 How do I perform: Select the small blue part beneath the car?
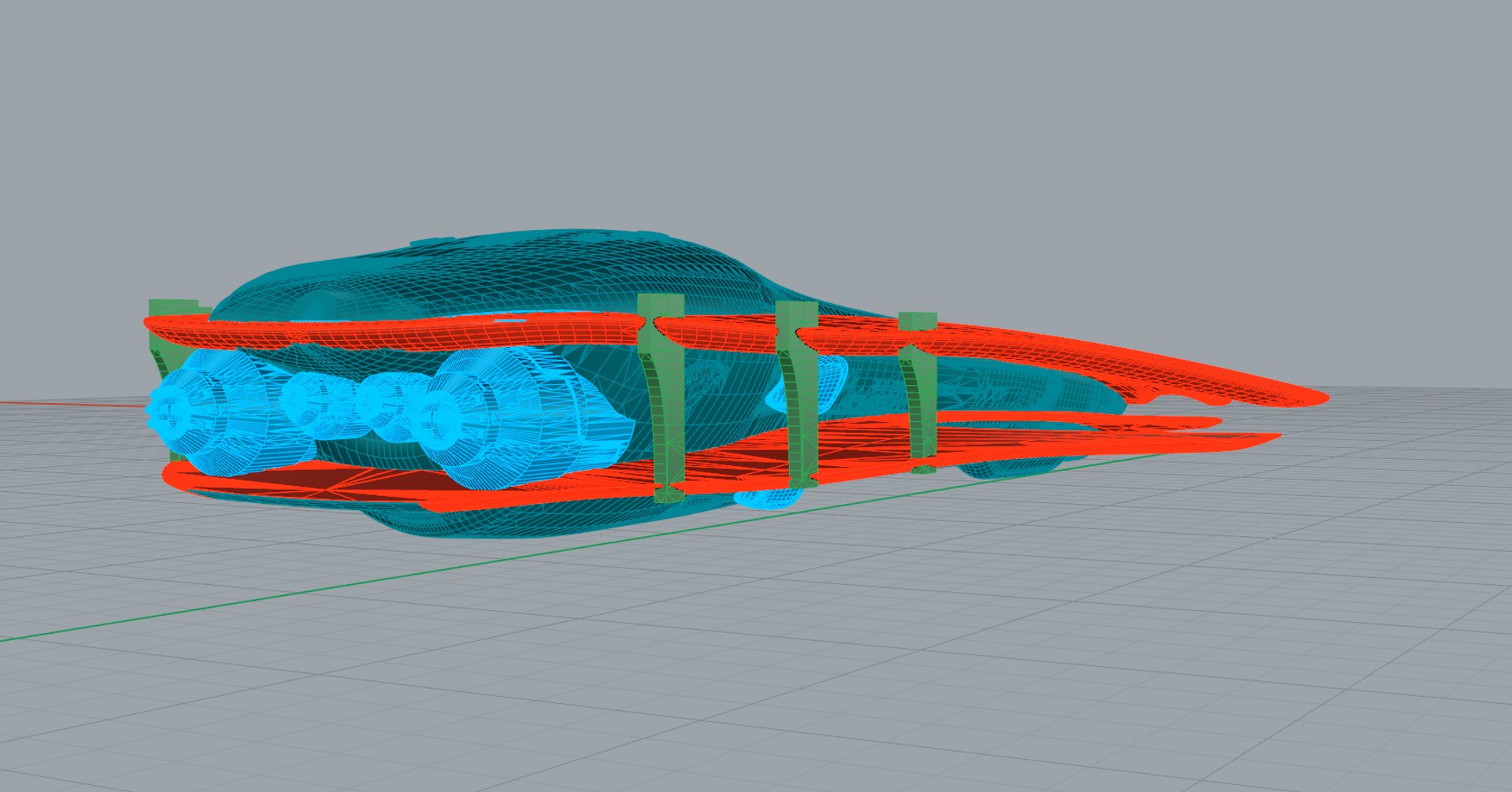point(770,498)
